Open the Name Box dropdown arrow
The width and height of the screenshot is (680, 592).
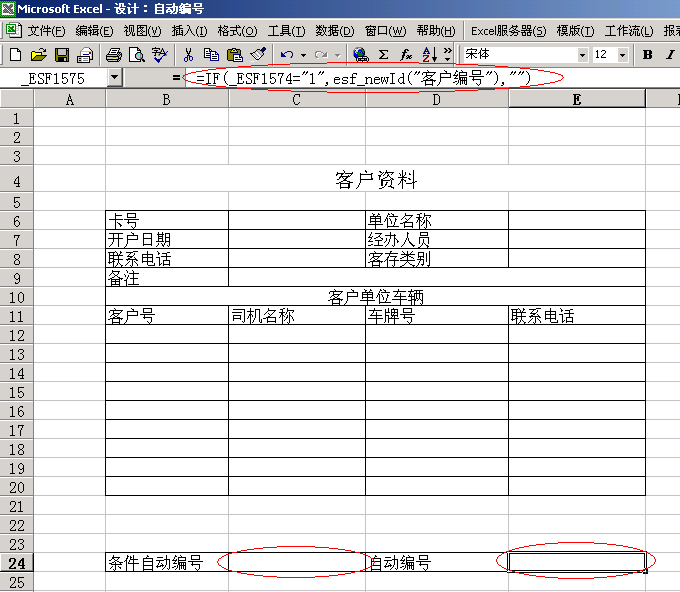pyautogui.click(x=114, y=78)
